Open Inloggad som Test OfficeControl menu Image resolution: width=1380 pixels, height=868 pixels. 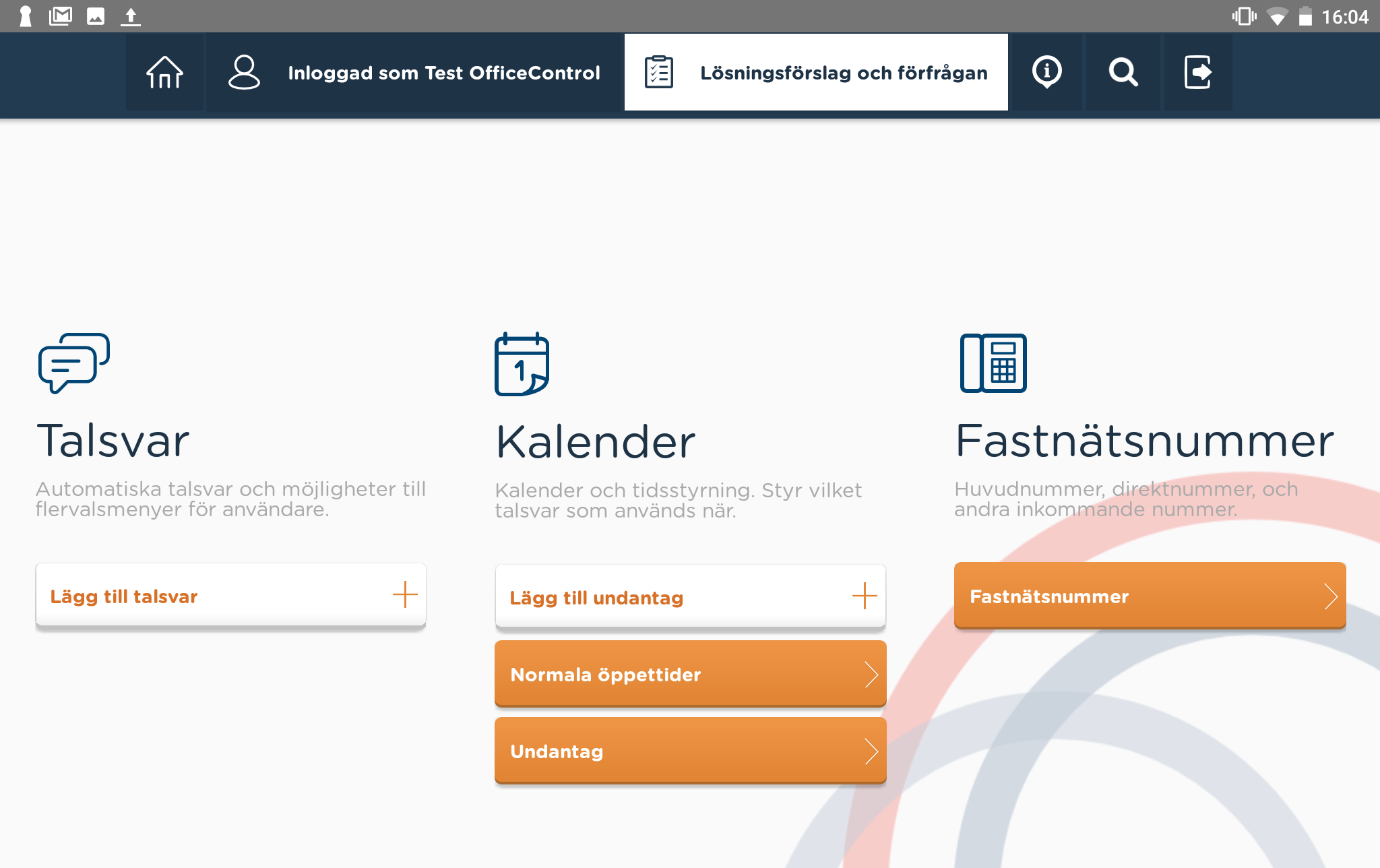click(414, 72)
